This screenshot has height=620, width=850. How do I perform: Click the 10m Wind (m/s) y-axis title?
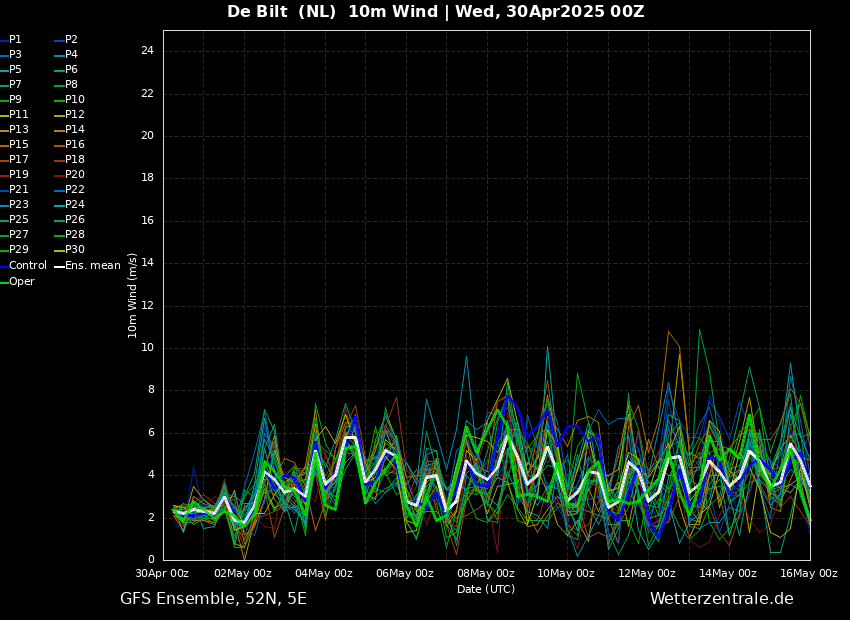(x=133, y=295)
